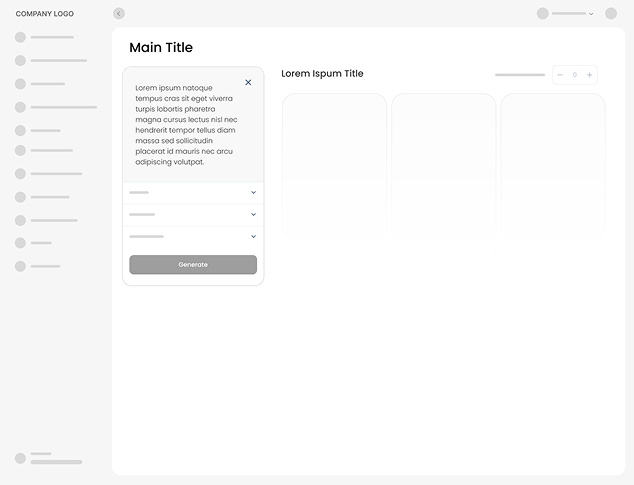The width and height of the screenshot is (634, 485).
Task: Select the first placeholder card
Action: (x=334, y=165)
